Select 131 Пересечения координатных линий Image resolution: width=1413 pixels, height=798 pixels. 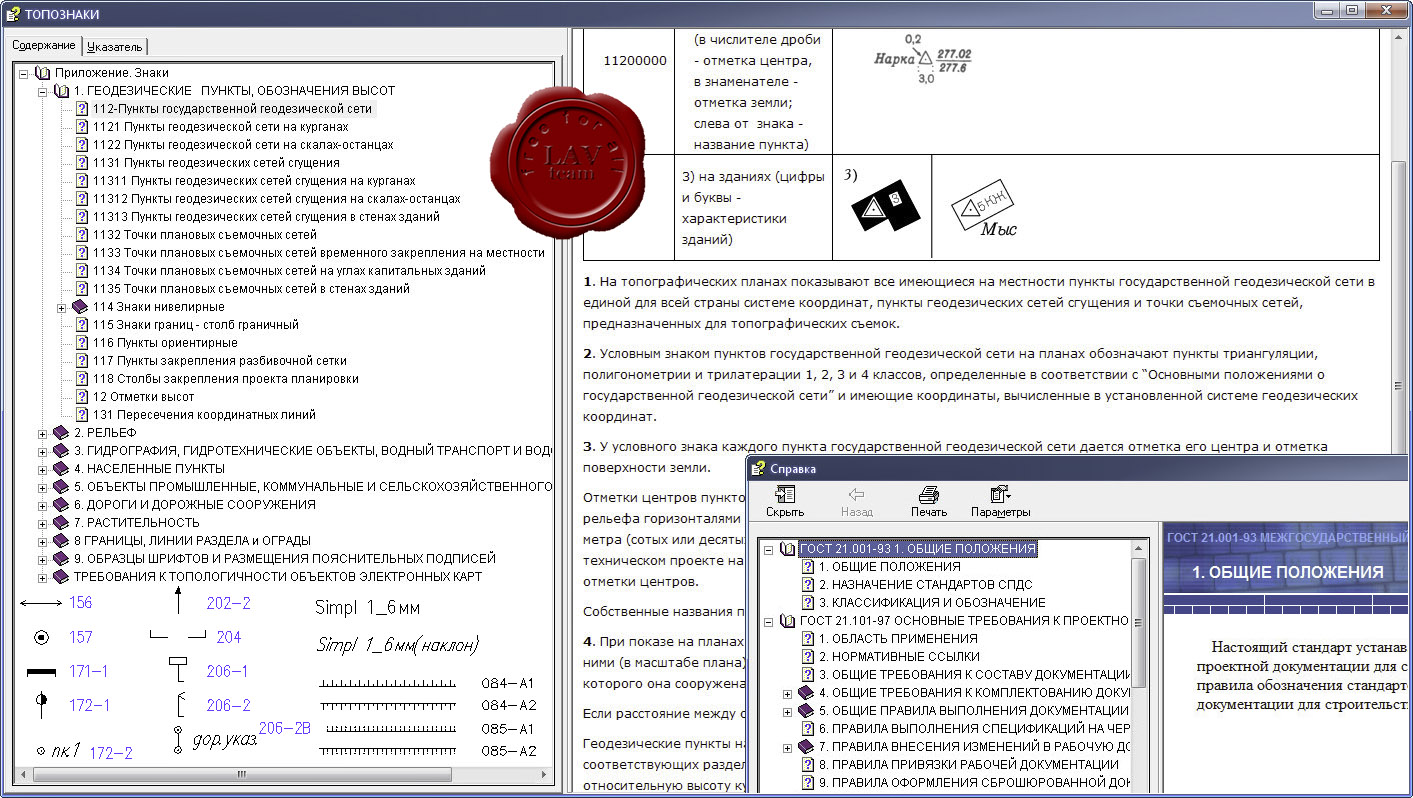[x=204, y=415]
